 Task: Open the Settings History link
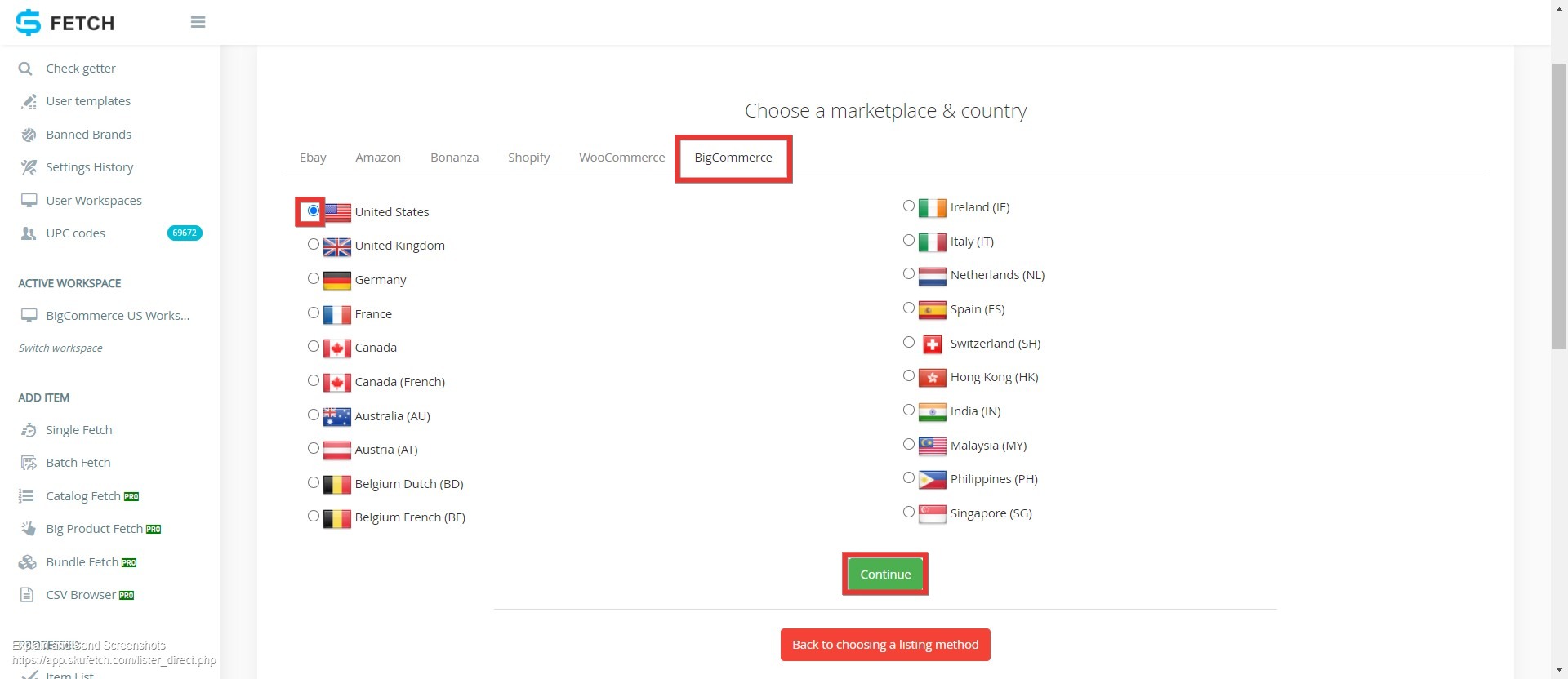click(90, 167)
